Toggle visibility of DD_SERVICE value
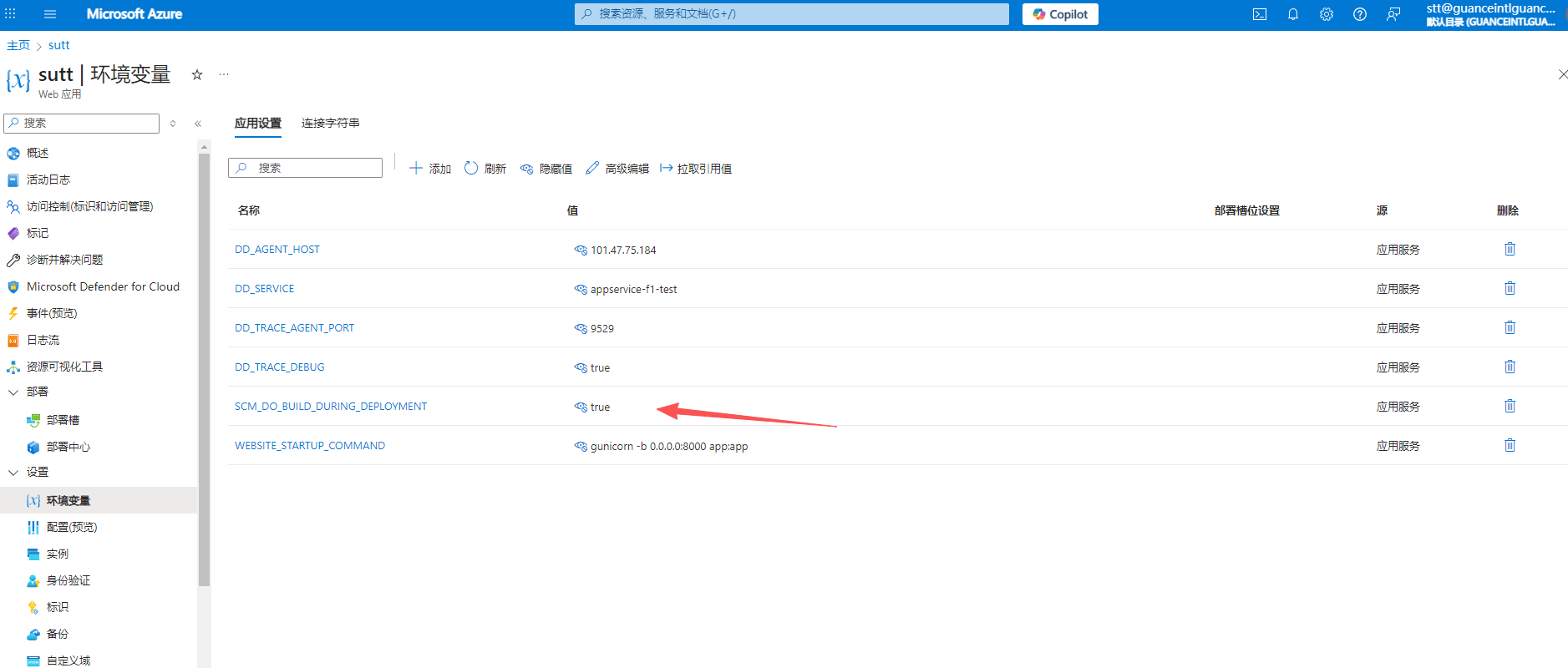This screenshot has width=1568, height=668. pyautogui.click(x=581, y=289)
